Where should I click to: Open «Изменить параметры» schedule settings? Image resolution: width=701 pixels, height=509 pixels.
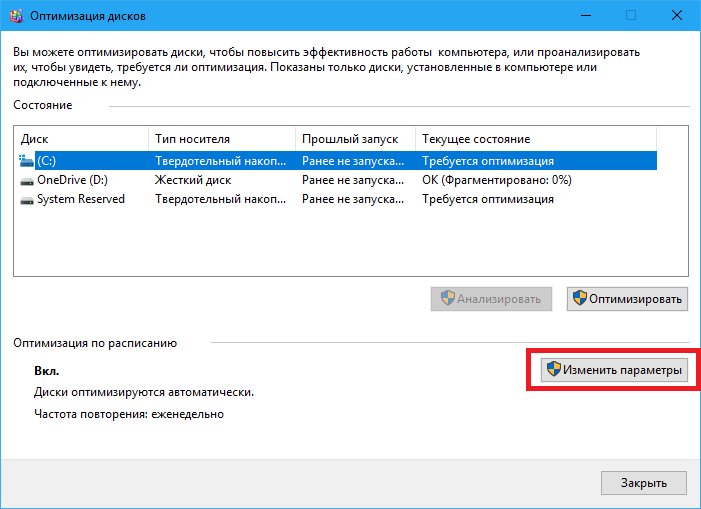(x=614, y=370)
